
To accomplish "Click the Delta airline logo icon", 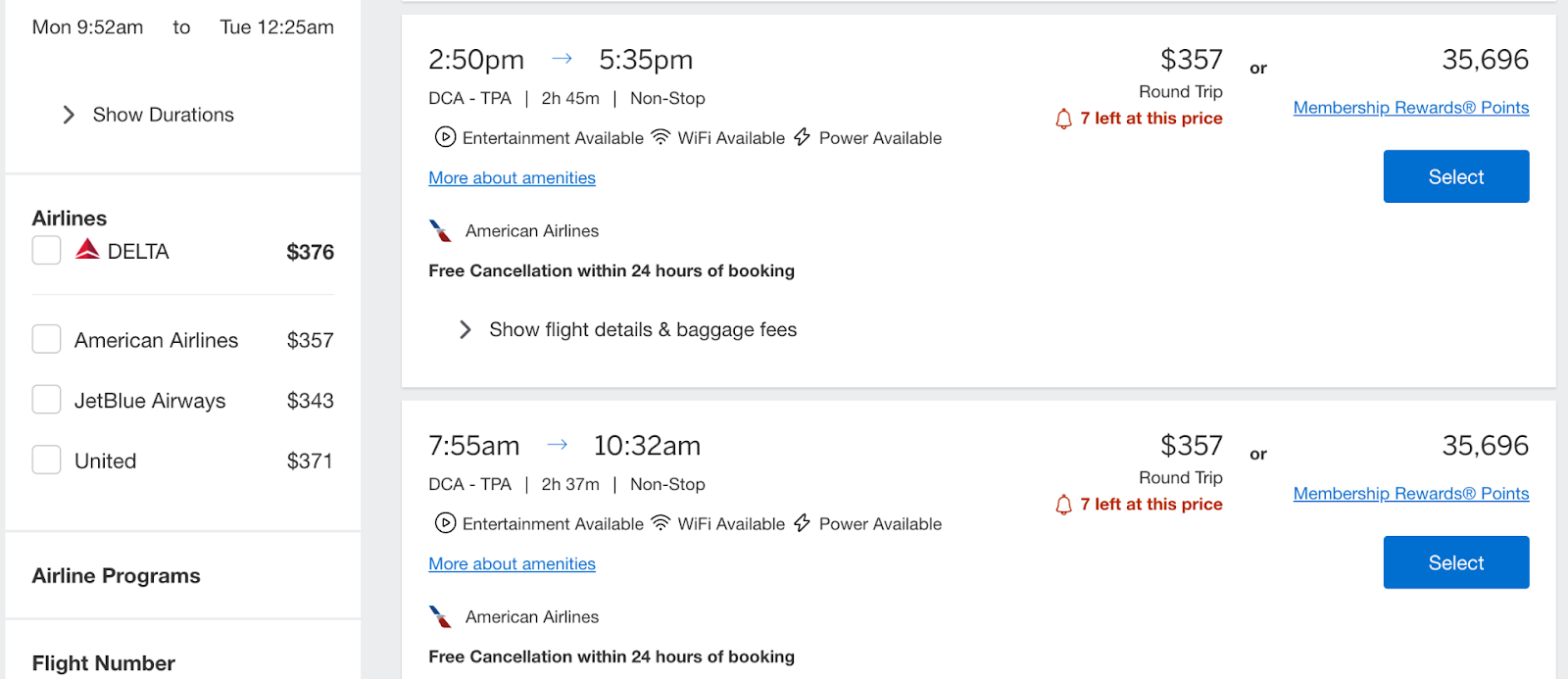I will [x=87, y=249].
